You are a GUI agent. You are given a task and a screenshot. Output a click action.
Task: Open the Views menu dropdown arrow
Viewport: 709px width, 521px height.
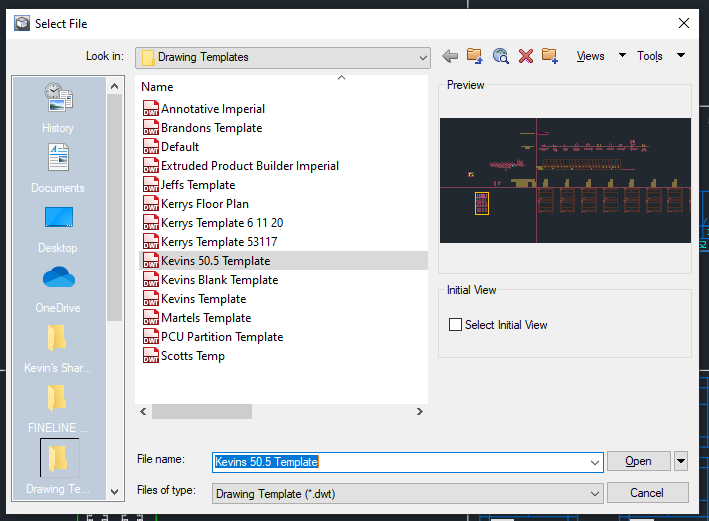(622, 55)
